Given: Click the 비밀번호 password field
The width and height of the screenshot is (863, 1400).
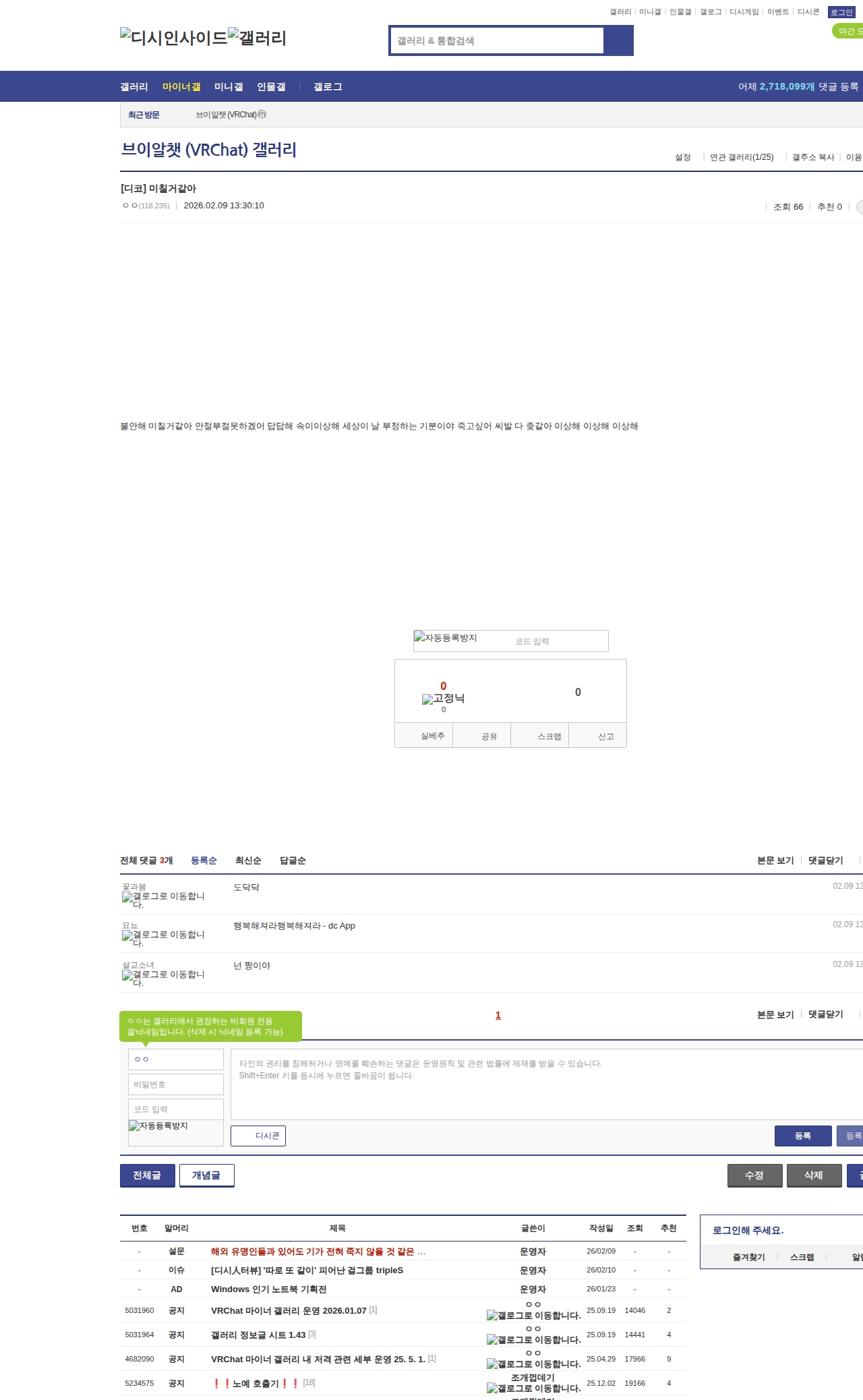Looking at the screenshot, I should point(176,1084).
